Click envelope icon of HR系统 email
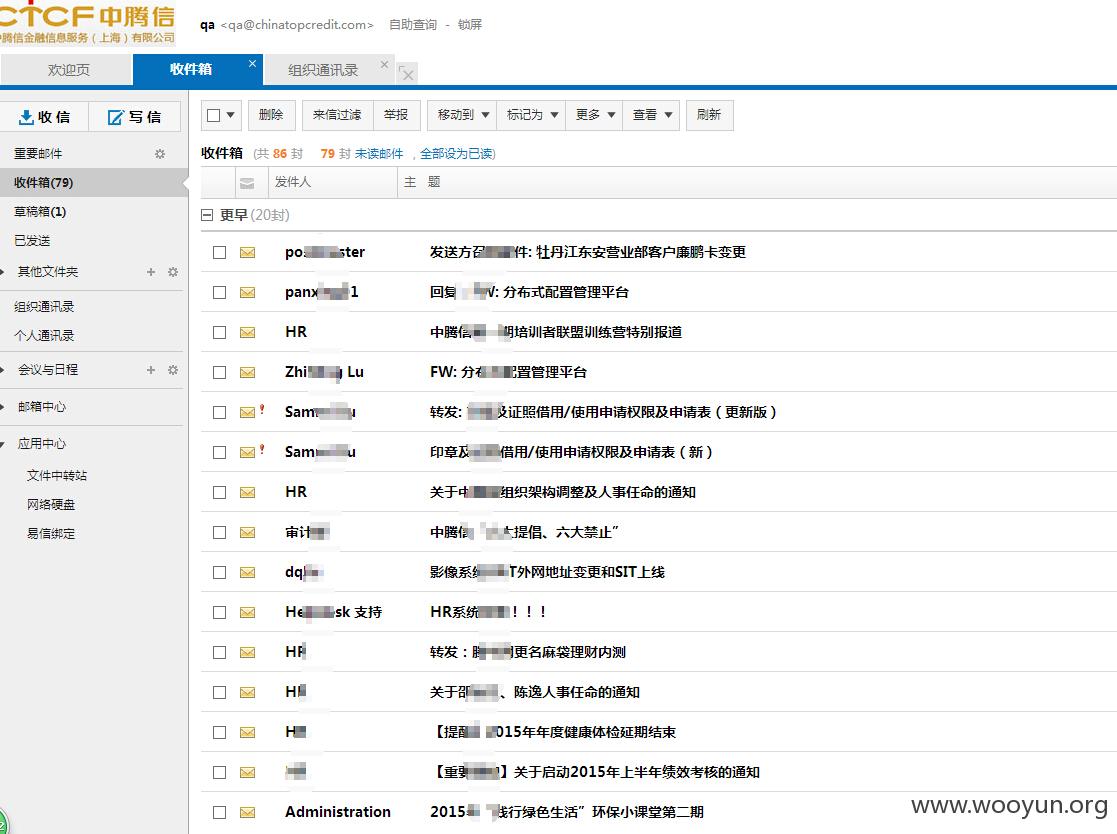 (x=247, y=612)
